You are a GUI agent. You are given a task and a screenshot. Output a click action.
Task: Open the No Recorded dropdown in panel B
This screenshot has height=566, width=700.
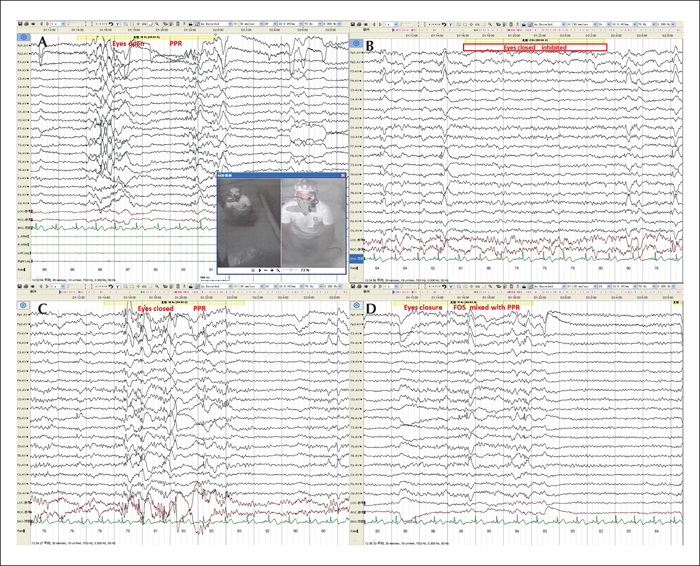[550, 24]
